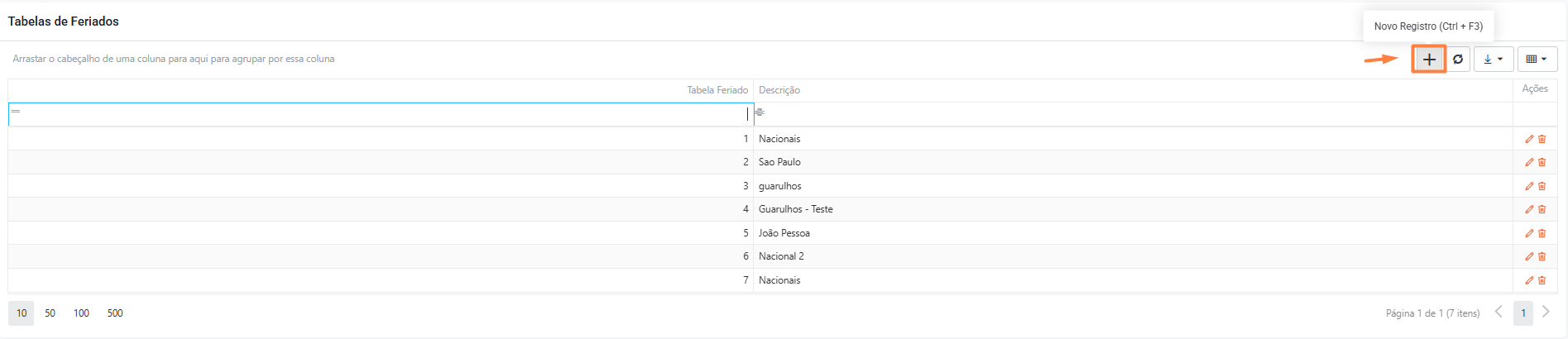Sort by Tabela Feriado column header
Image resolution: width=1568 pixels, height=339 pixels.
717,90
